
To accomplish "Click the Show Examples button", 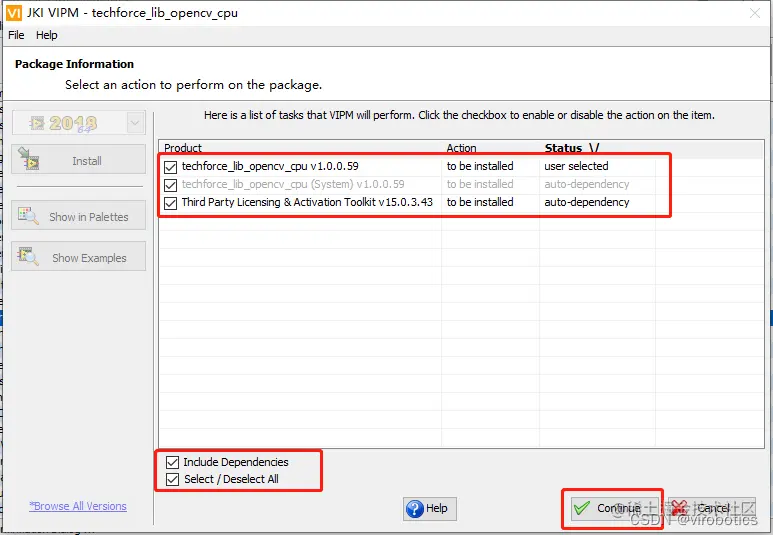I will click(78, 256).
